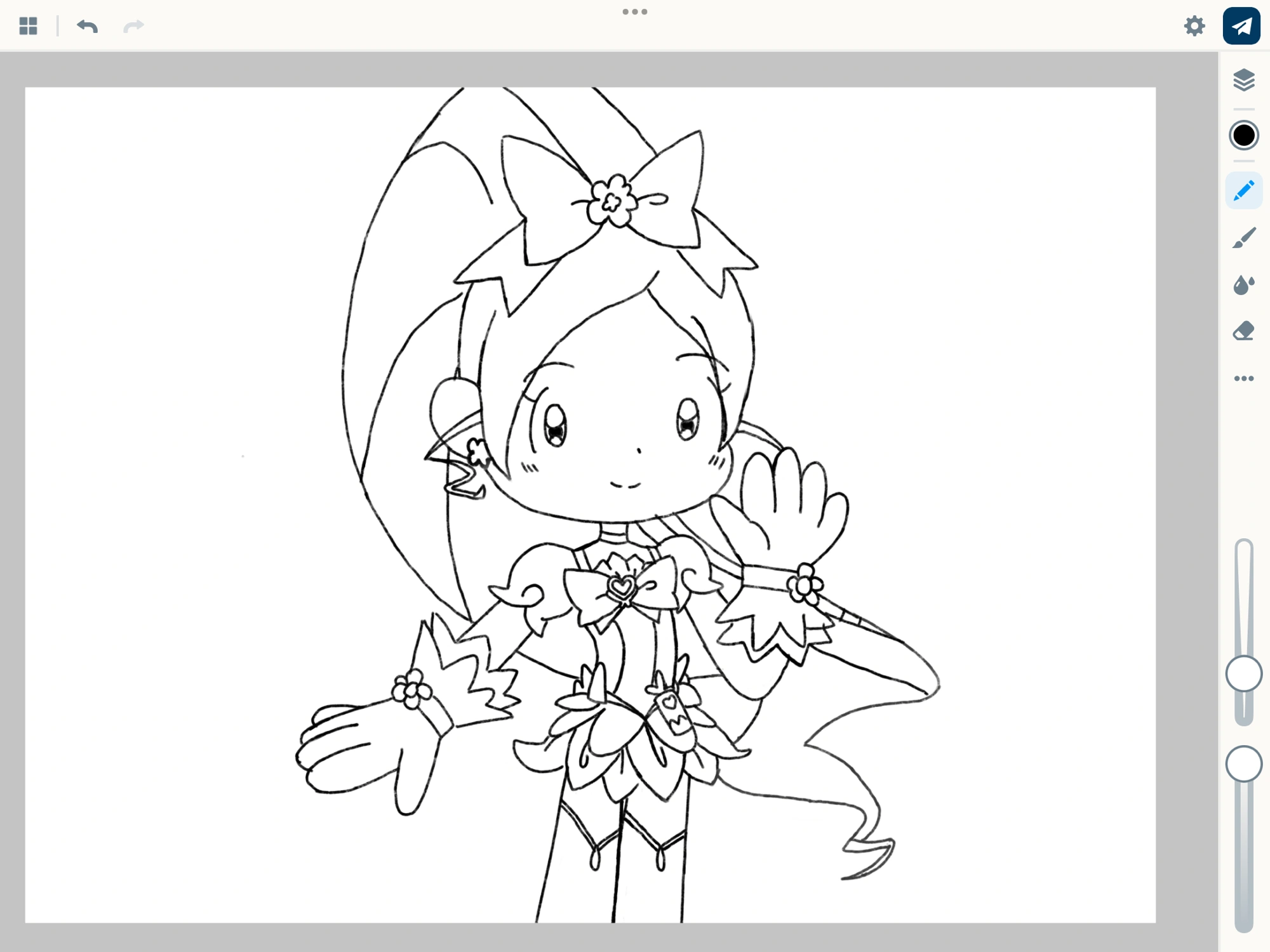Click the upper brush size slider handle
This screenshot has width=1270, height=952.
coord(1243,673)
